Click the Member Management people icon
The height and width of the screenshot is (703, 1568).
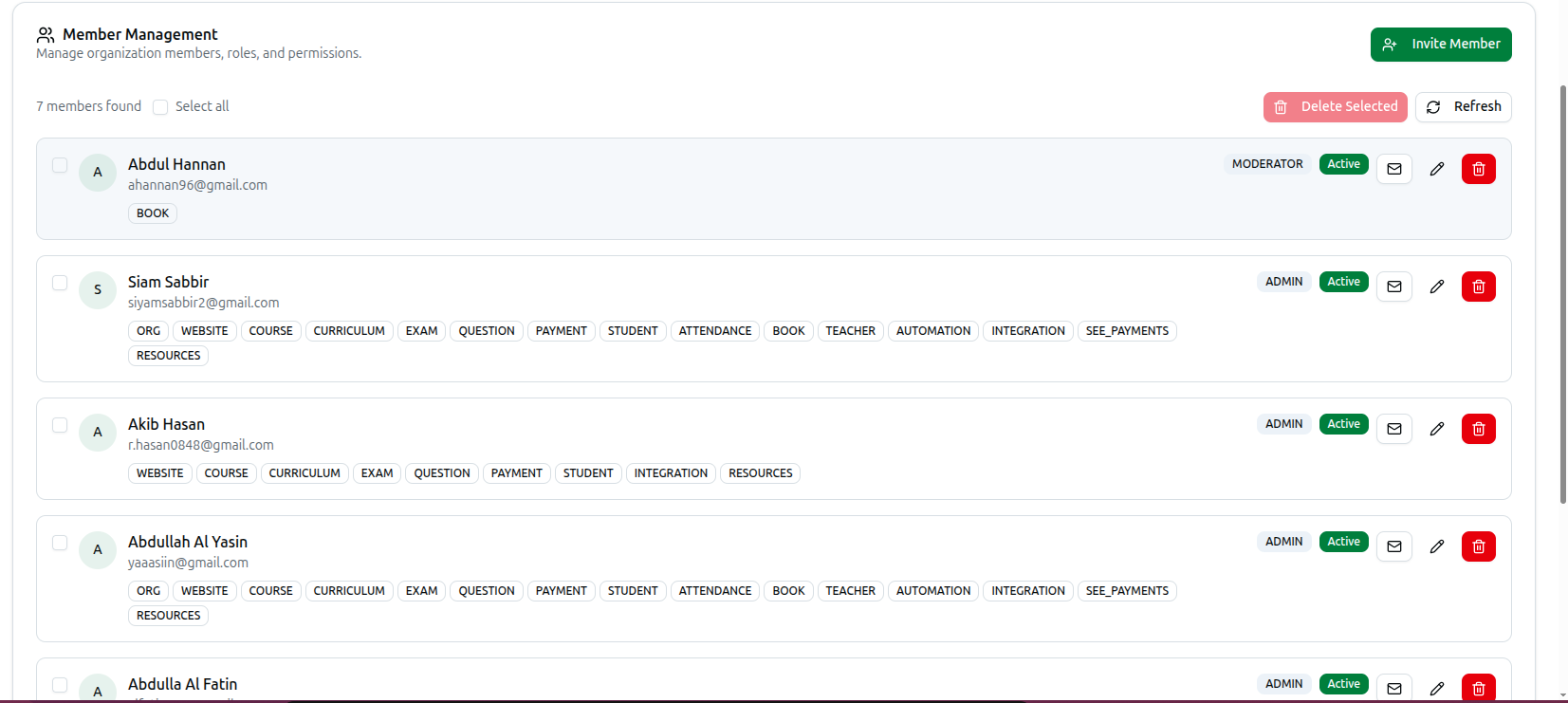[x=46, y=35]
